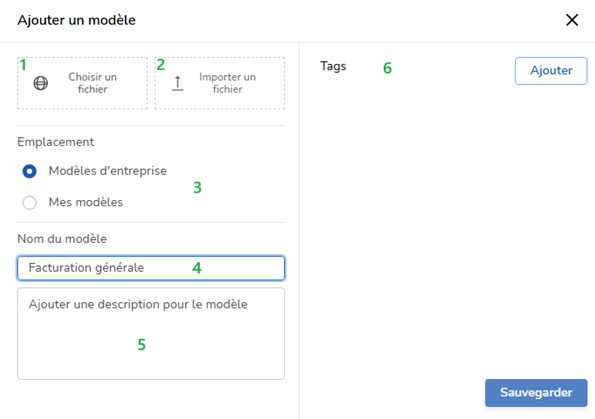The width and height of the screenshot is (595, 419).
Task: Click the upload arrow icon for importing
Action: (178, 83)
